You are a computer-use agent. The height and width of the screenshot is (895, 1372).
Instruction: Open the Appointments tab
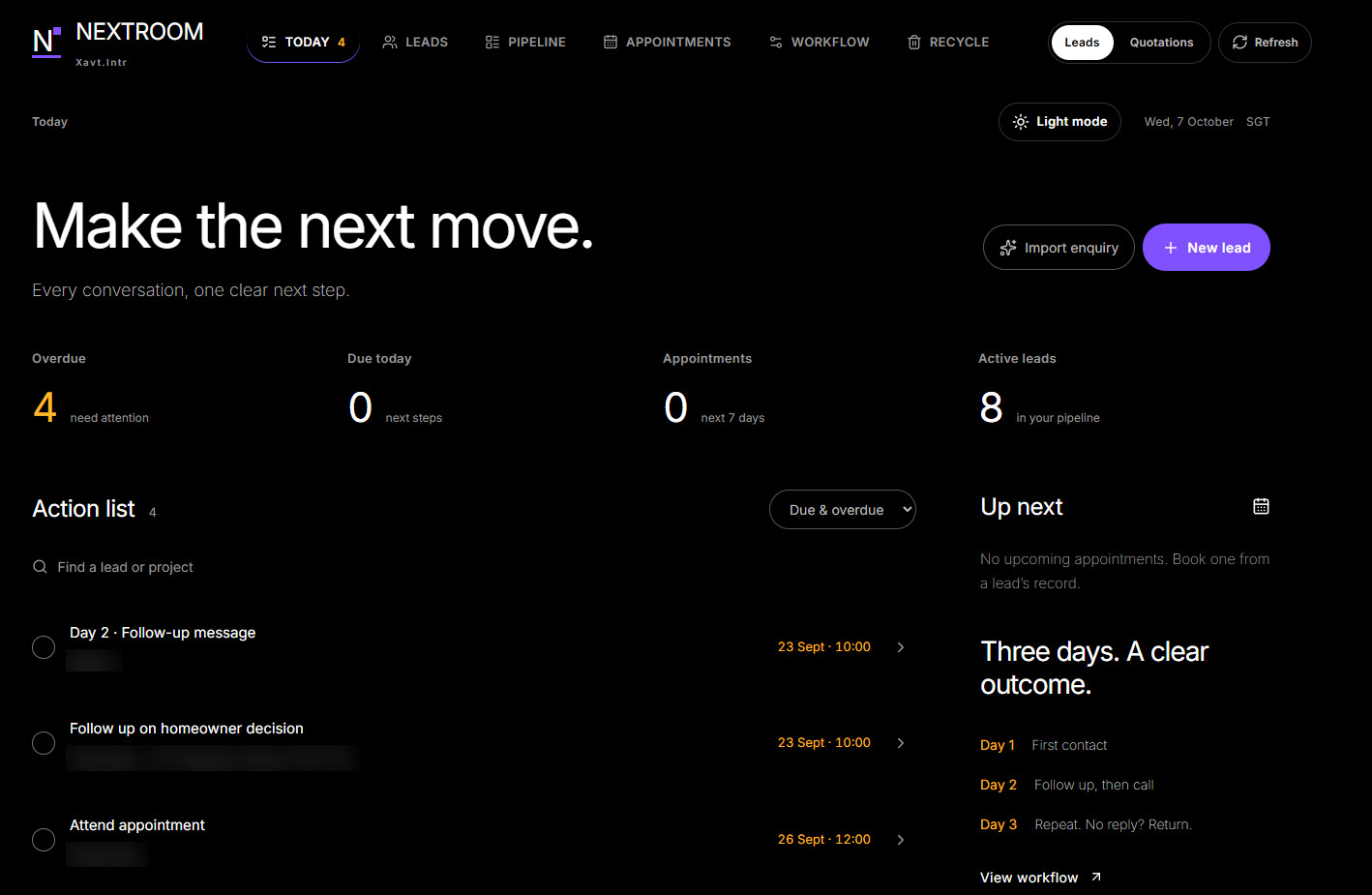(667, 43)
